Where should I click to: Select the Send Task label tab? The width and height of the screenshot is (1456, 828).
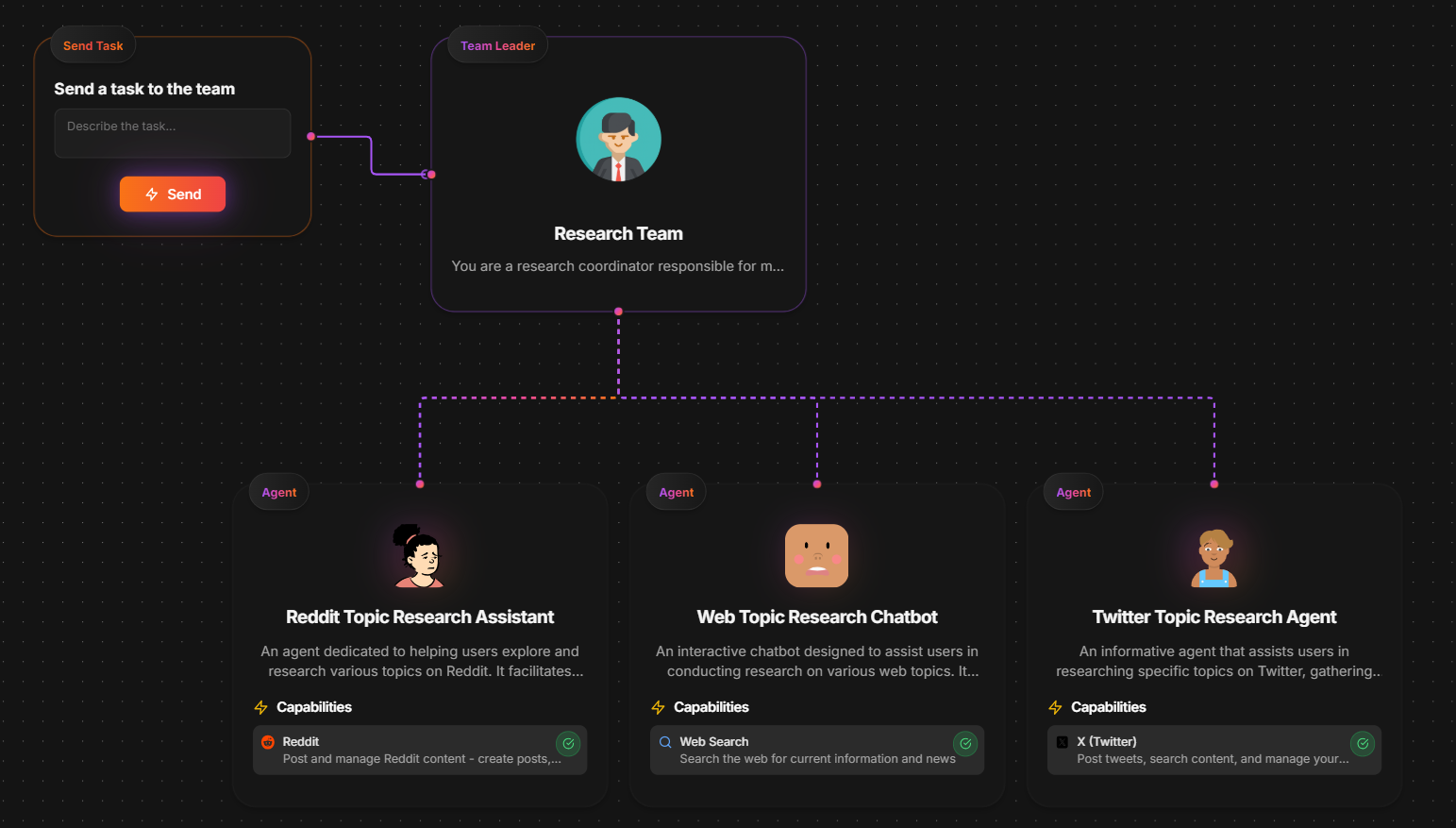pos(92,46)
